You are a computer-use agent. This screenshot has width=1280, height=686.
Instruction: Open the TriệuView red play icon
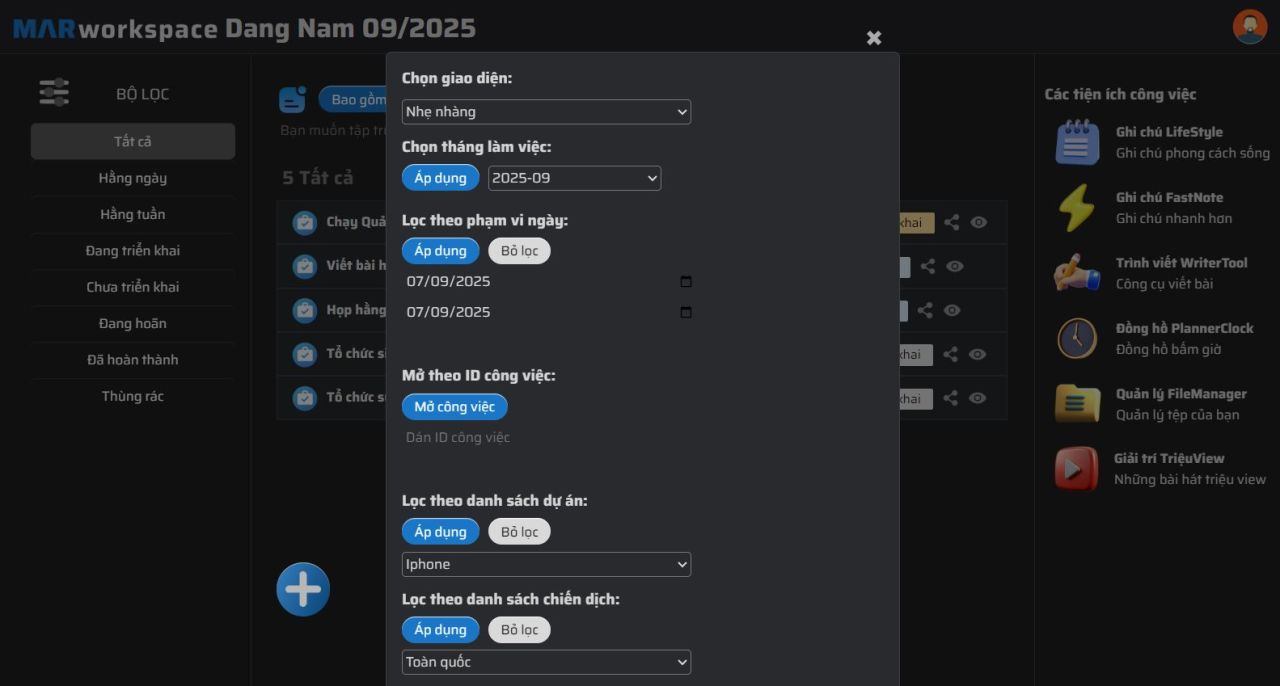[x=1076, y=469]
